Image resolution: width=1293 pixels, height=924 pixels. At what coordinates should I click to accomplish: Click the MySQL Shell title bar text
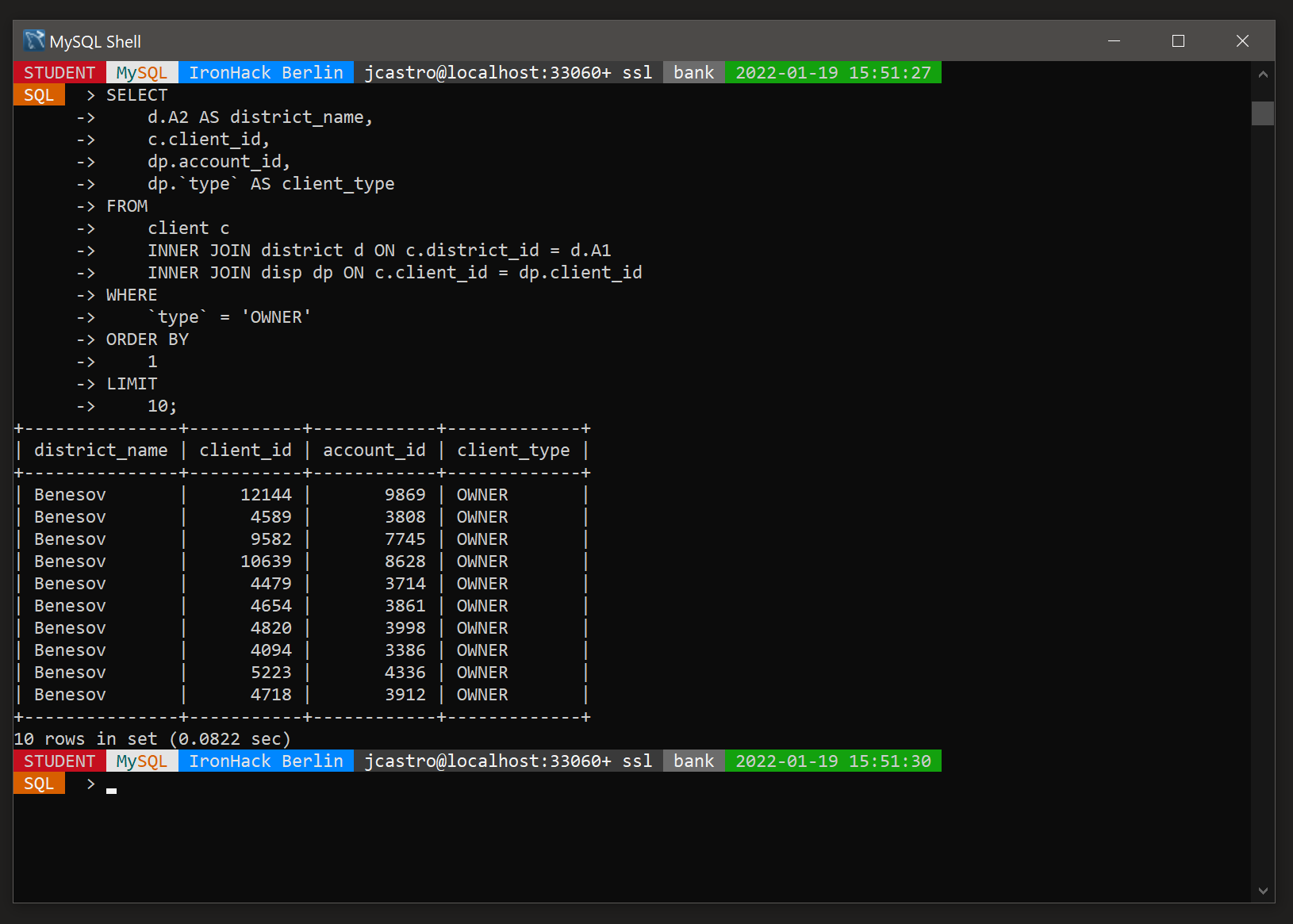coord(95,40)
